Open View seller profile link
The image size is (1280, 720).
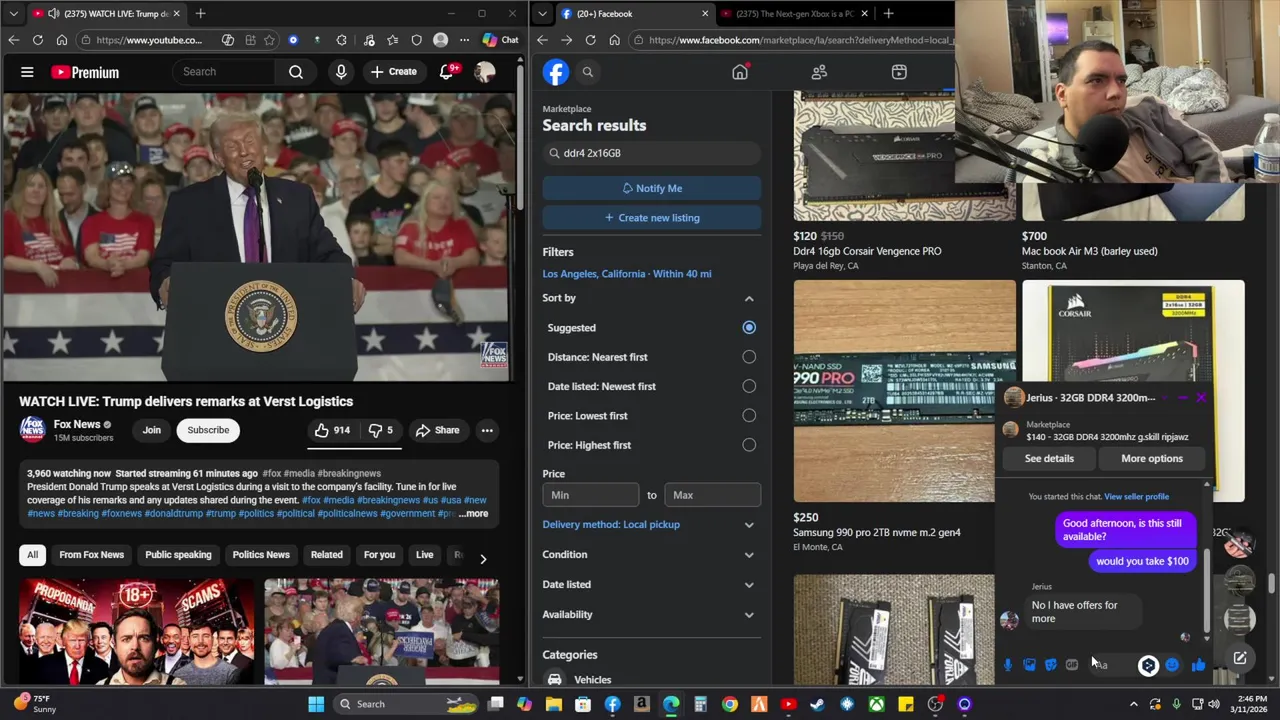(x=1136, y=497)
